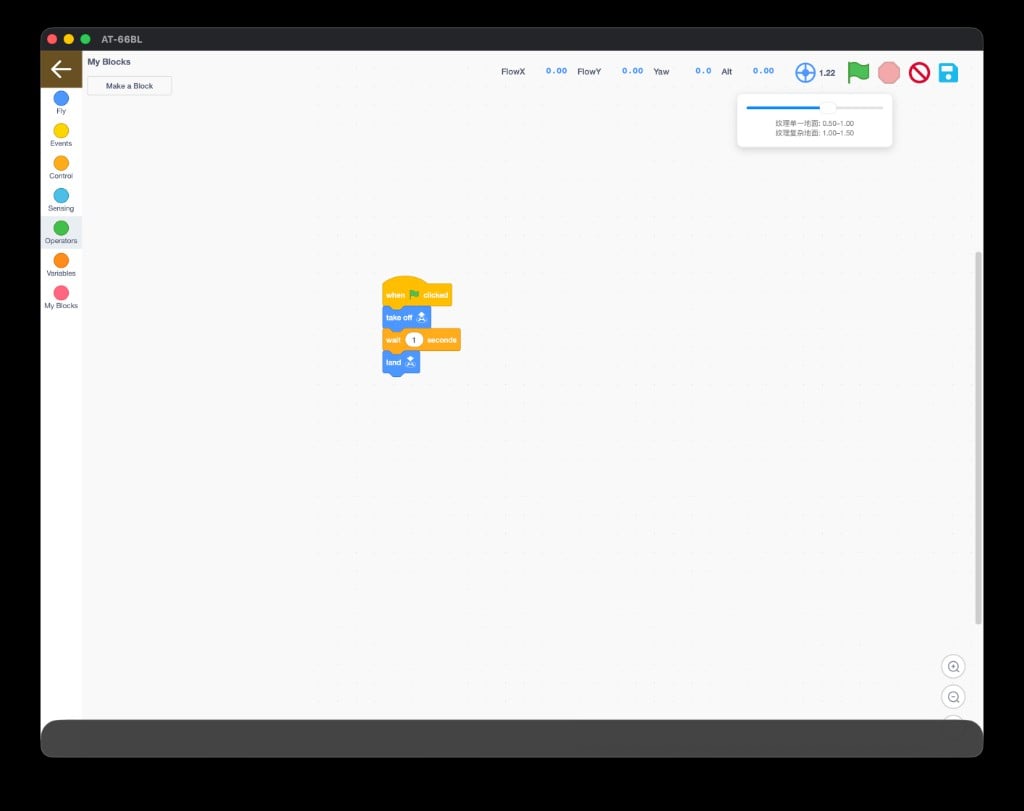Viewport: 1024px width, 811px height.
Task: Click the Make a Block button
Action: tap(129, 86)
